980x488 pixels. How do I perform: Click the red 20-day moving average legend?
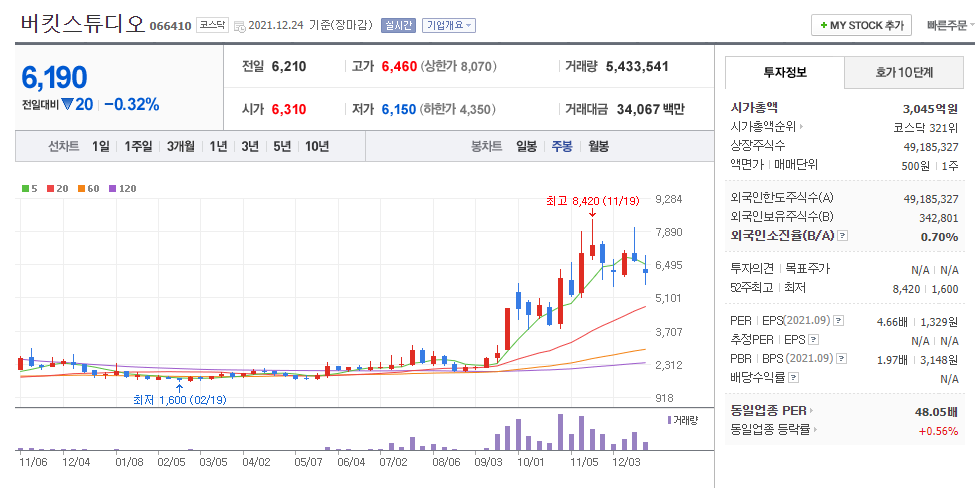tap(60, 188)
